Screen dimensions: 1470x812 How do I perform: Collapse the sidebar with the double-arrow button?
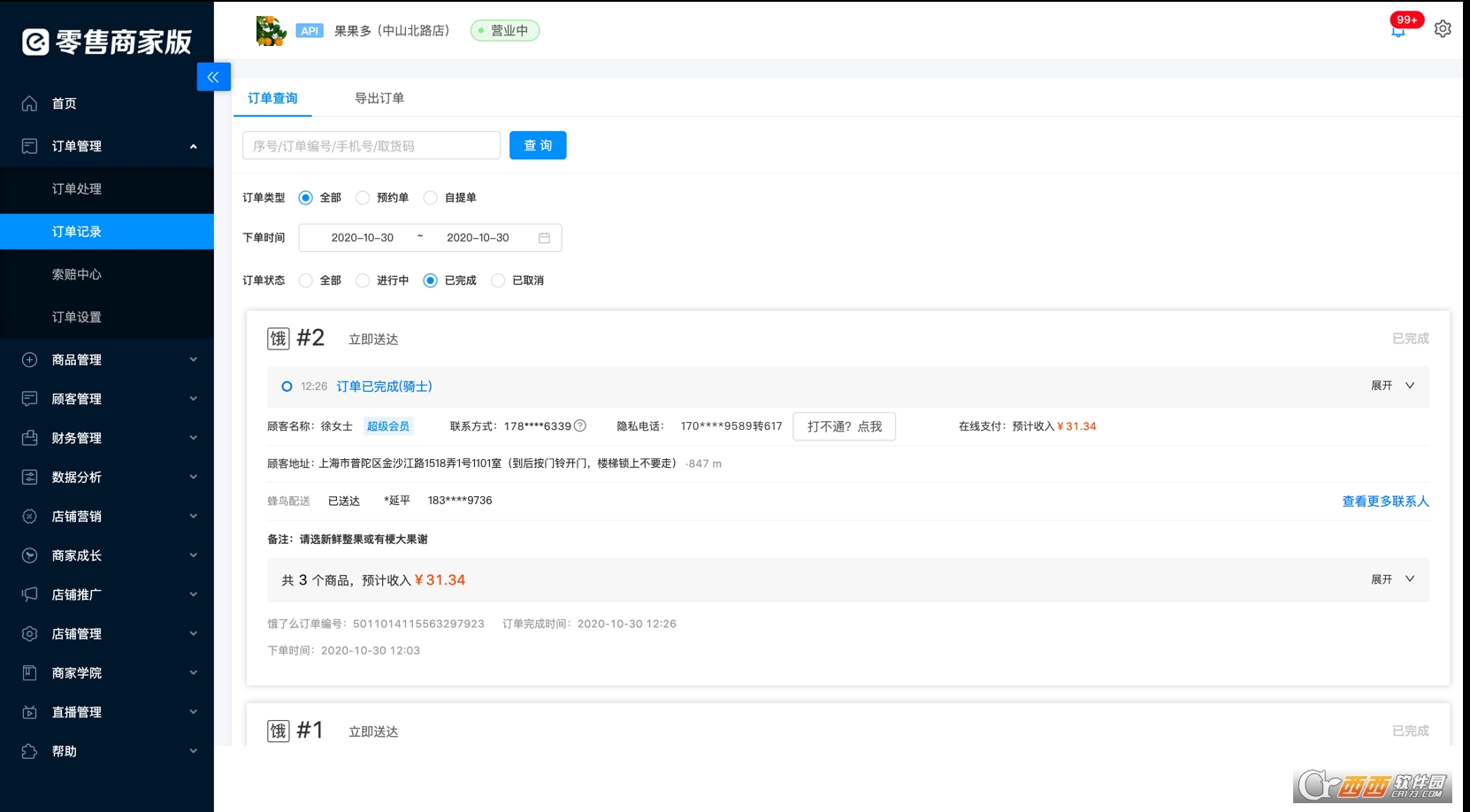coord(213,77)
